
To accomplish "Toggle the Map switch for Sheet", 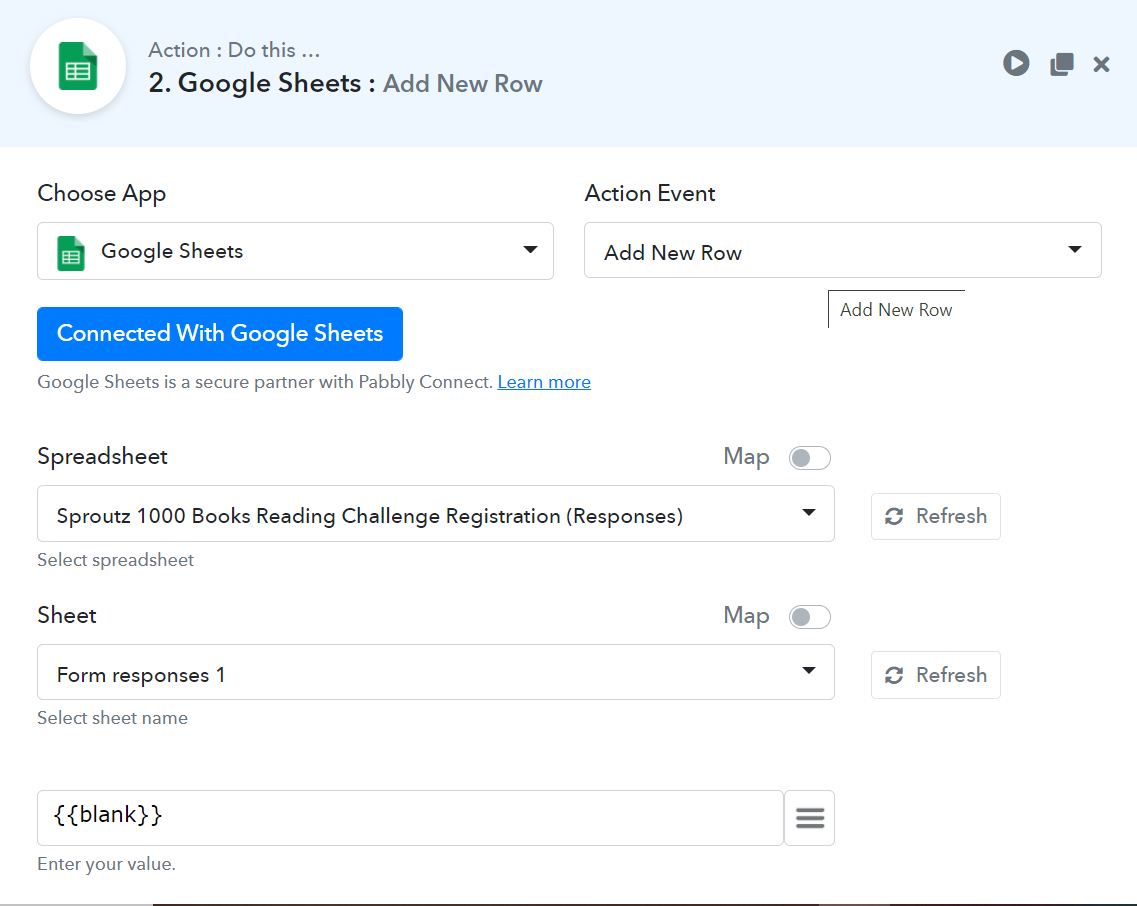I will pos(809,617).
